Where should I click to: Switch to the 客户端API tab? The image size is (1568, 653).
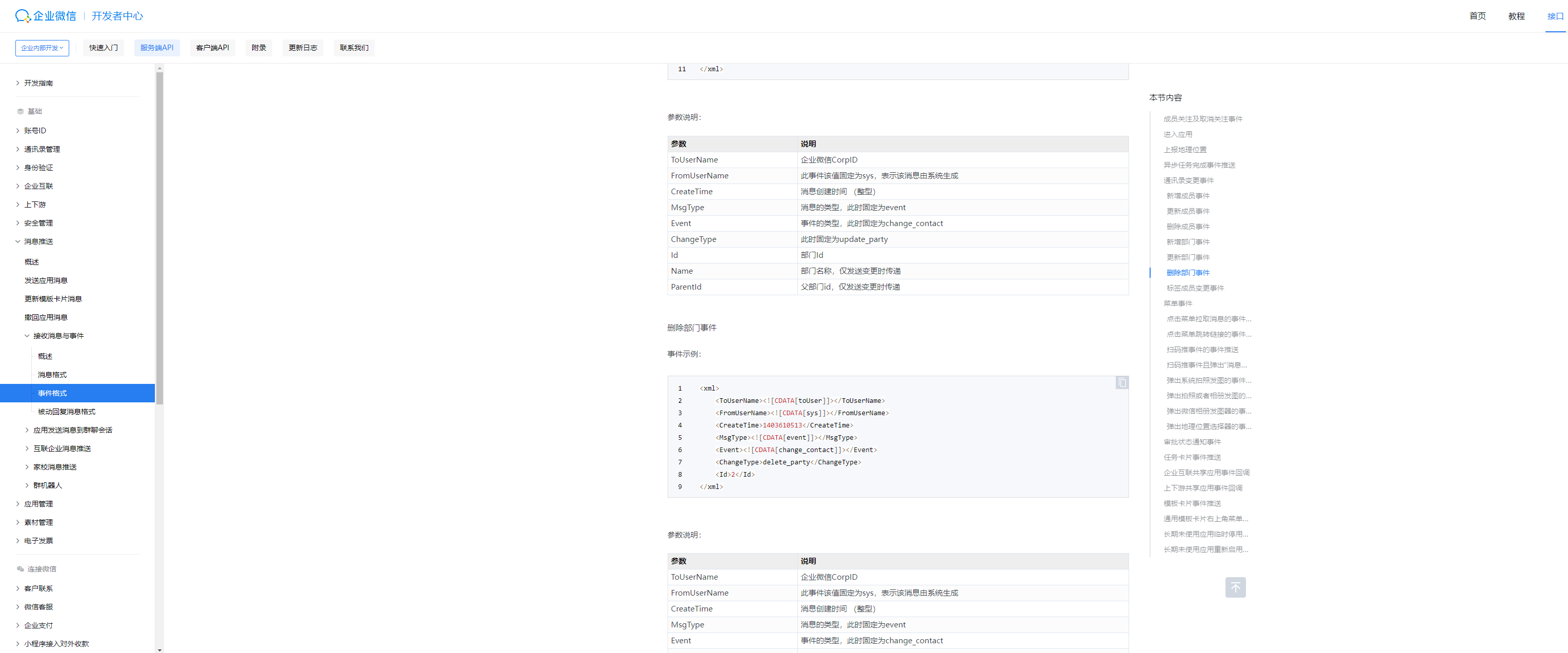click(x=212, y=48)
